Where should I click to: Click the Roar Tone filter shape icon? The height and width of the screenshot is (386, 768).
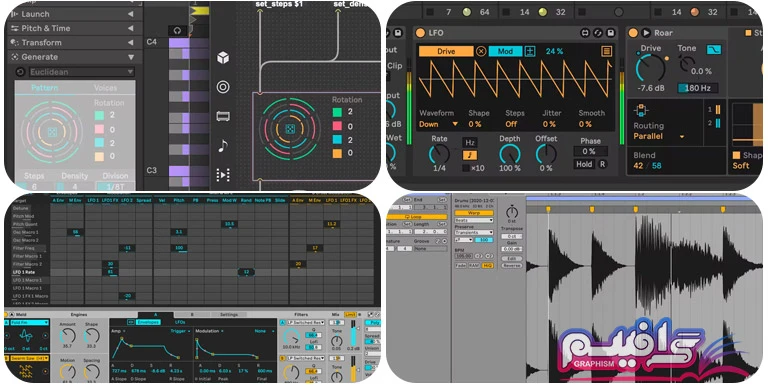[714, 49]
